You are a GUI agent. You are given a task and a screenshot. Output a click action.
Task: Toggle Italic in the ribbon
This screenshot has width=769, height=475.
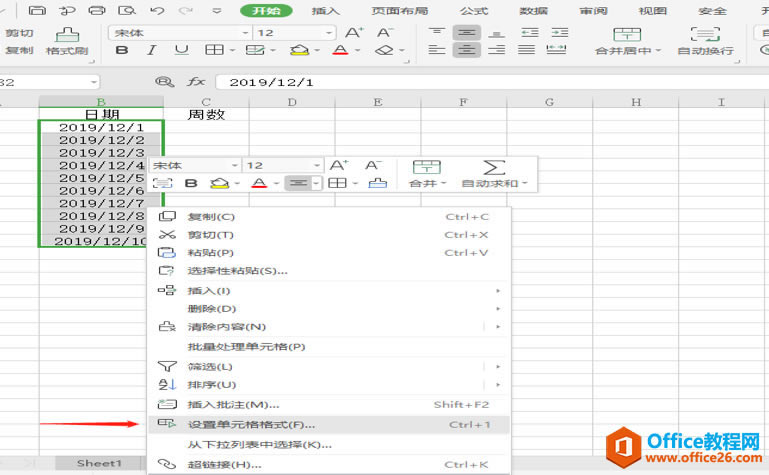coord(152,50)
